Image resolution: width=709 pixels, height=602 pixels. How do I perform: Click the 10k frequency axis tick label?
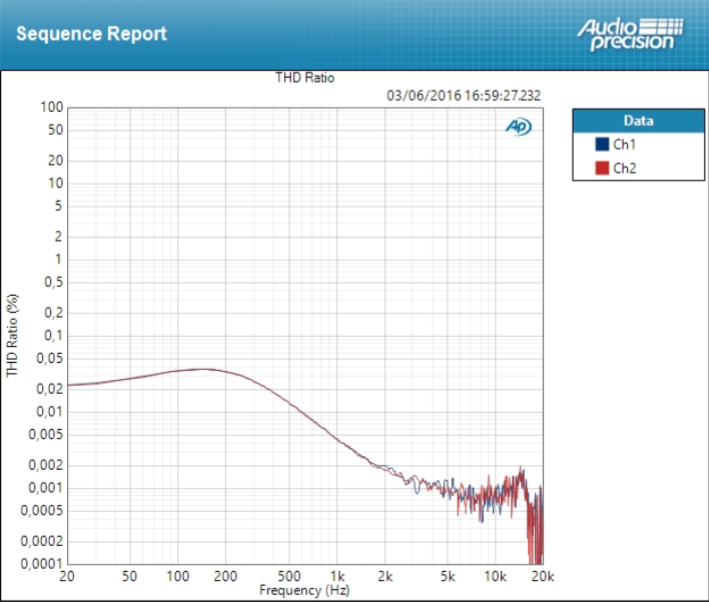click(496, 576)
